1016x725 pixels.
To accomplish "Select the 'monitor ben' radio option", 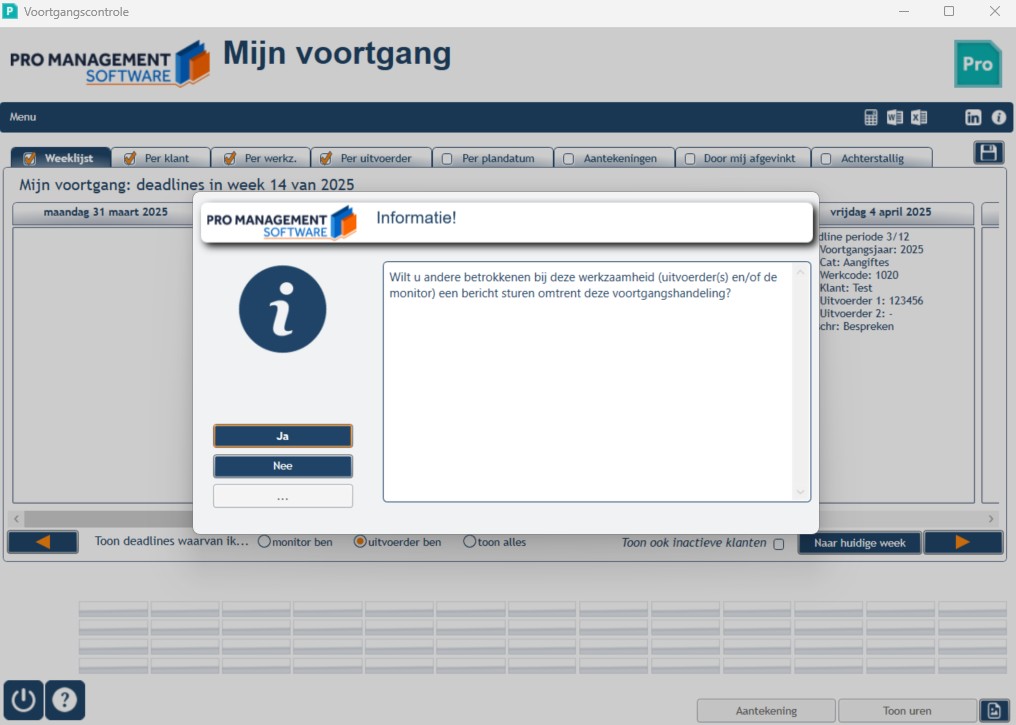I will (264, 542).
